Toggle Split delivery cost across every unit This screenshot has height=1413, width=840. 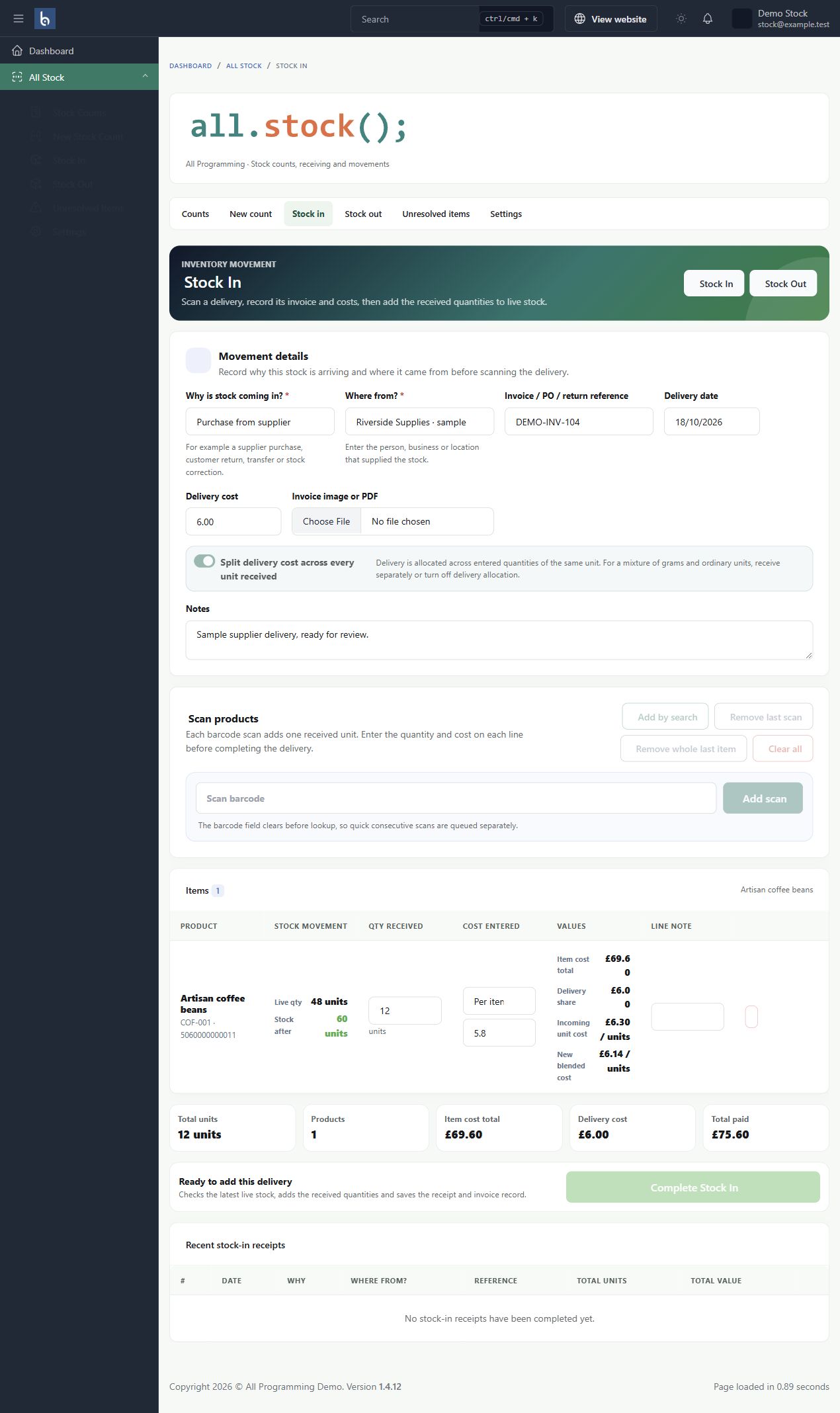(204, 561)
